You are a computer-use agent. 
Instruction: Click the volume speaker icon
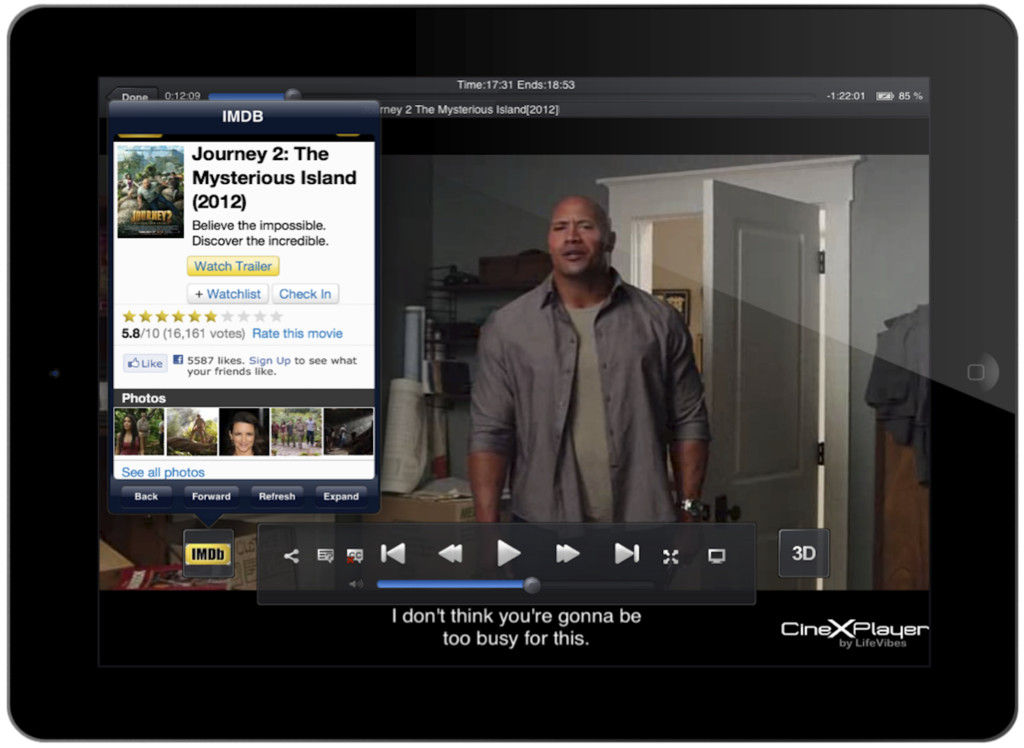pyautogui.click(x=356, y=584)
